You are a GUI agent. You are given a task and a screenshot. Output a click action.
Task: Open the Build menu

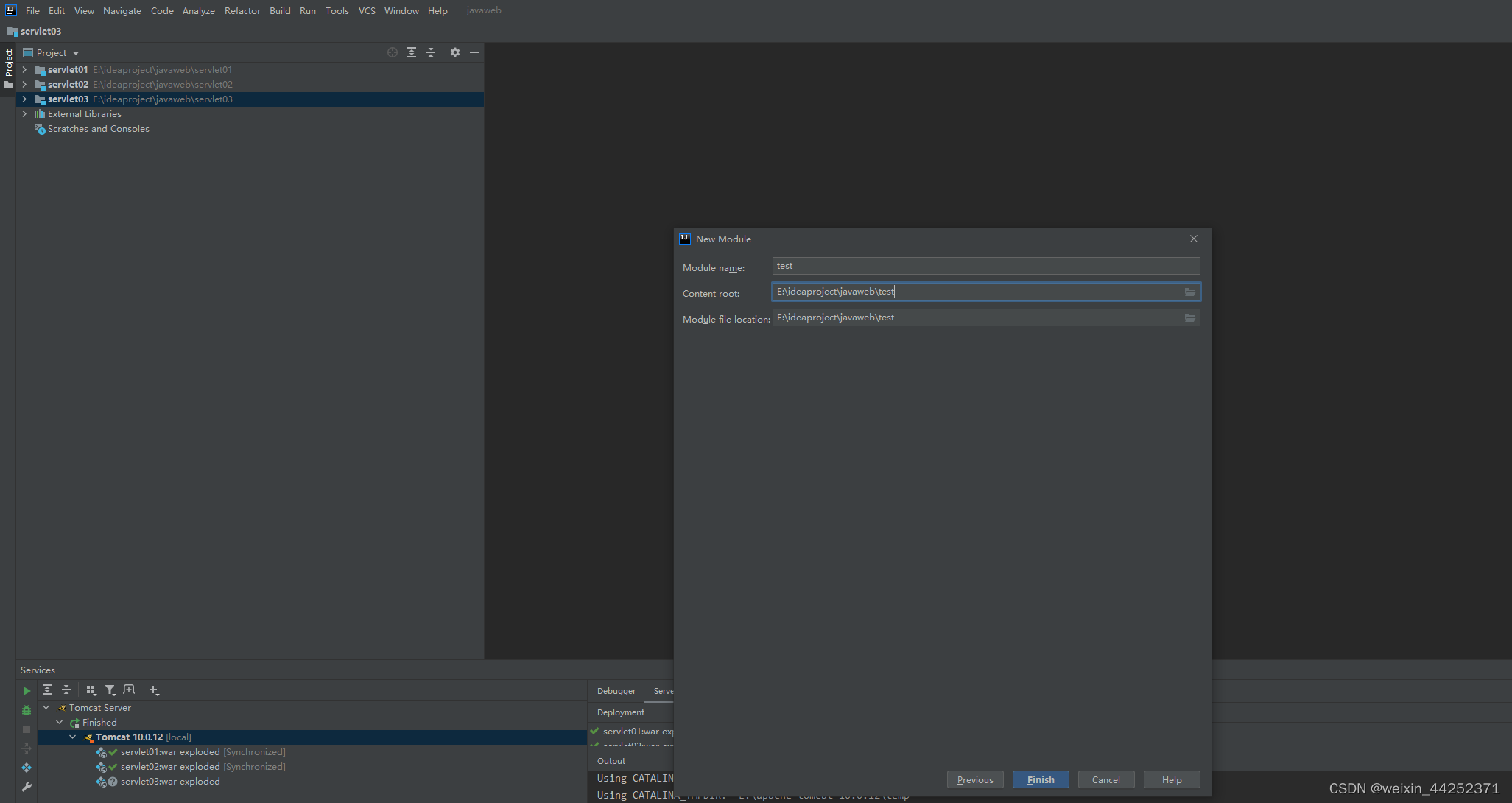point(280,10)
